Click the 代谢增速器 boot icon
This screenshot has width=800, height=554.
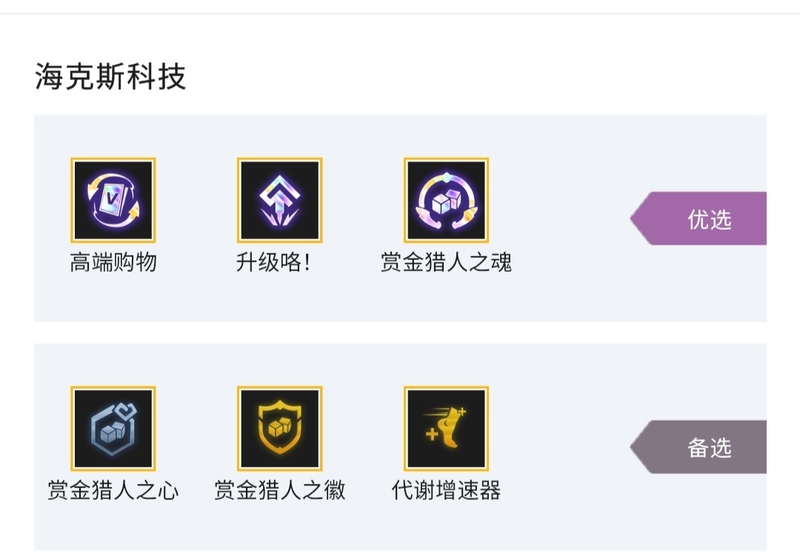pos(446,429)
